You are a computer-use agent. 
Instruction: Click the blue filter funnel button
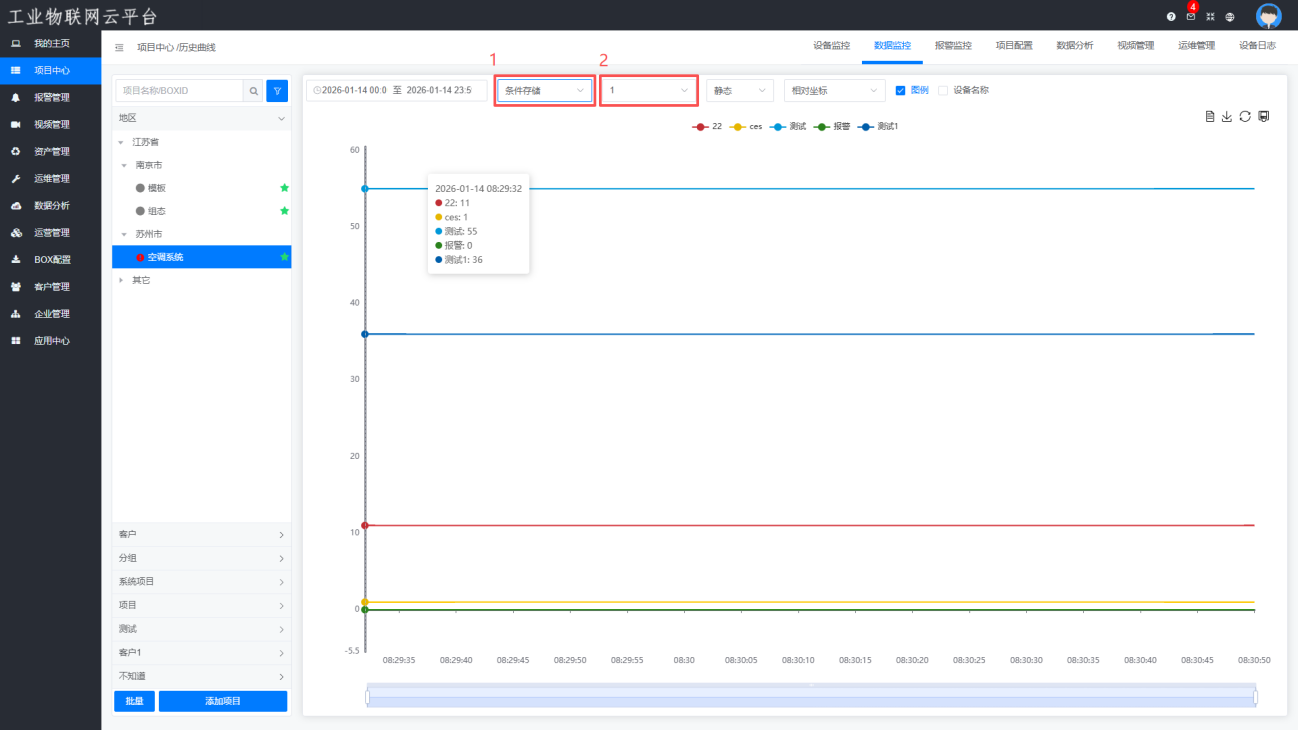[x=277, y=91]
